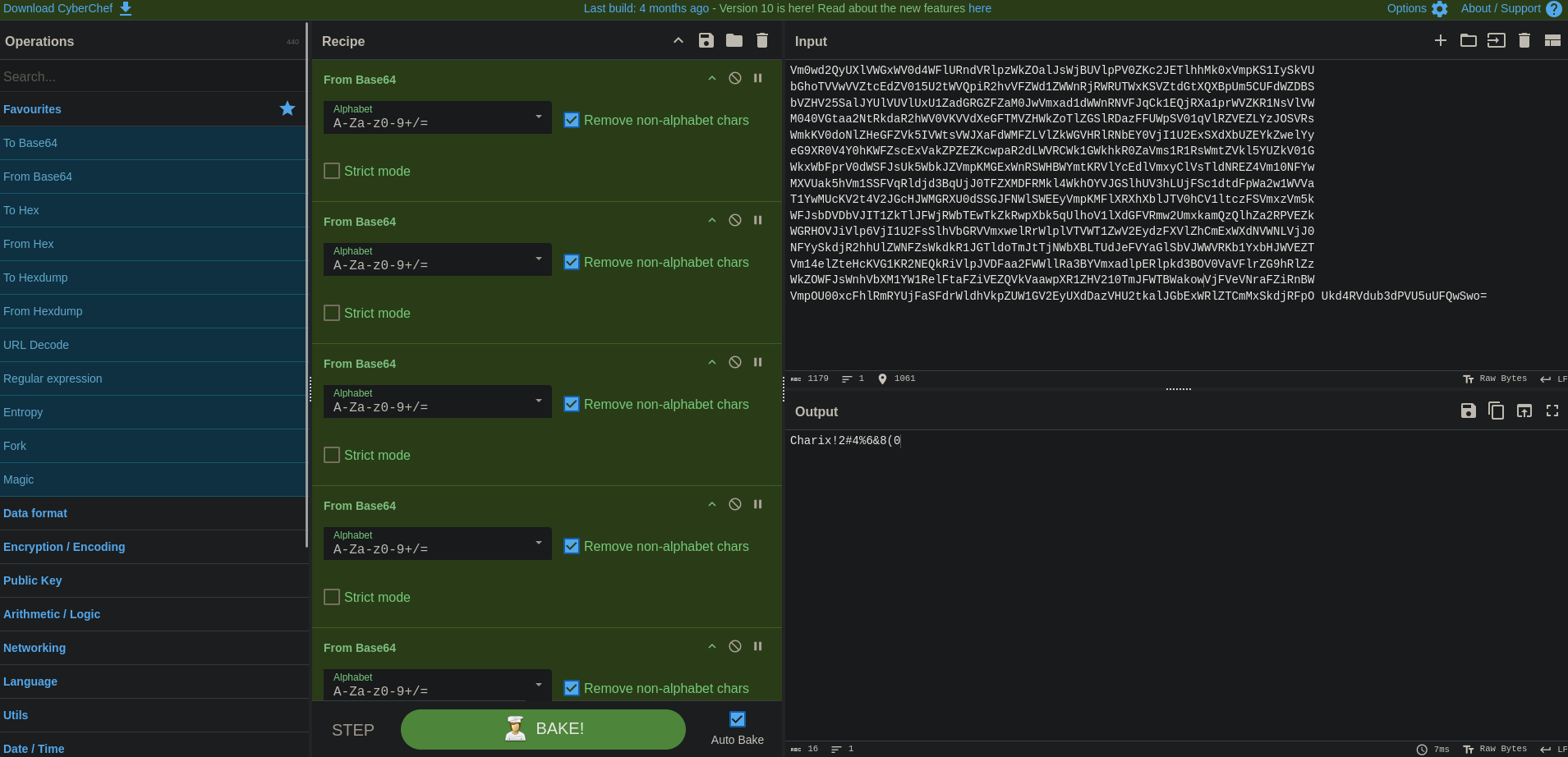Viewport: 1568px width, 757px height.
Task: Add a new input tab
Action: point(1441,40)
